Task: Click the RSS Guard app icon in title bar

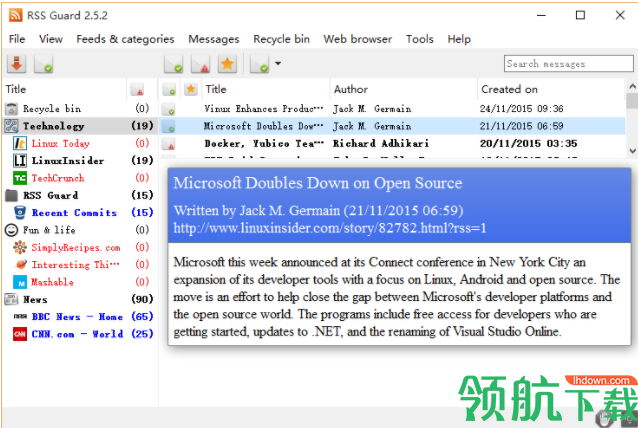Action: tap(15, 15)
